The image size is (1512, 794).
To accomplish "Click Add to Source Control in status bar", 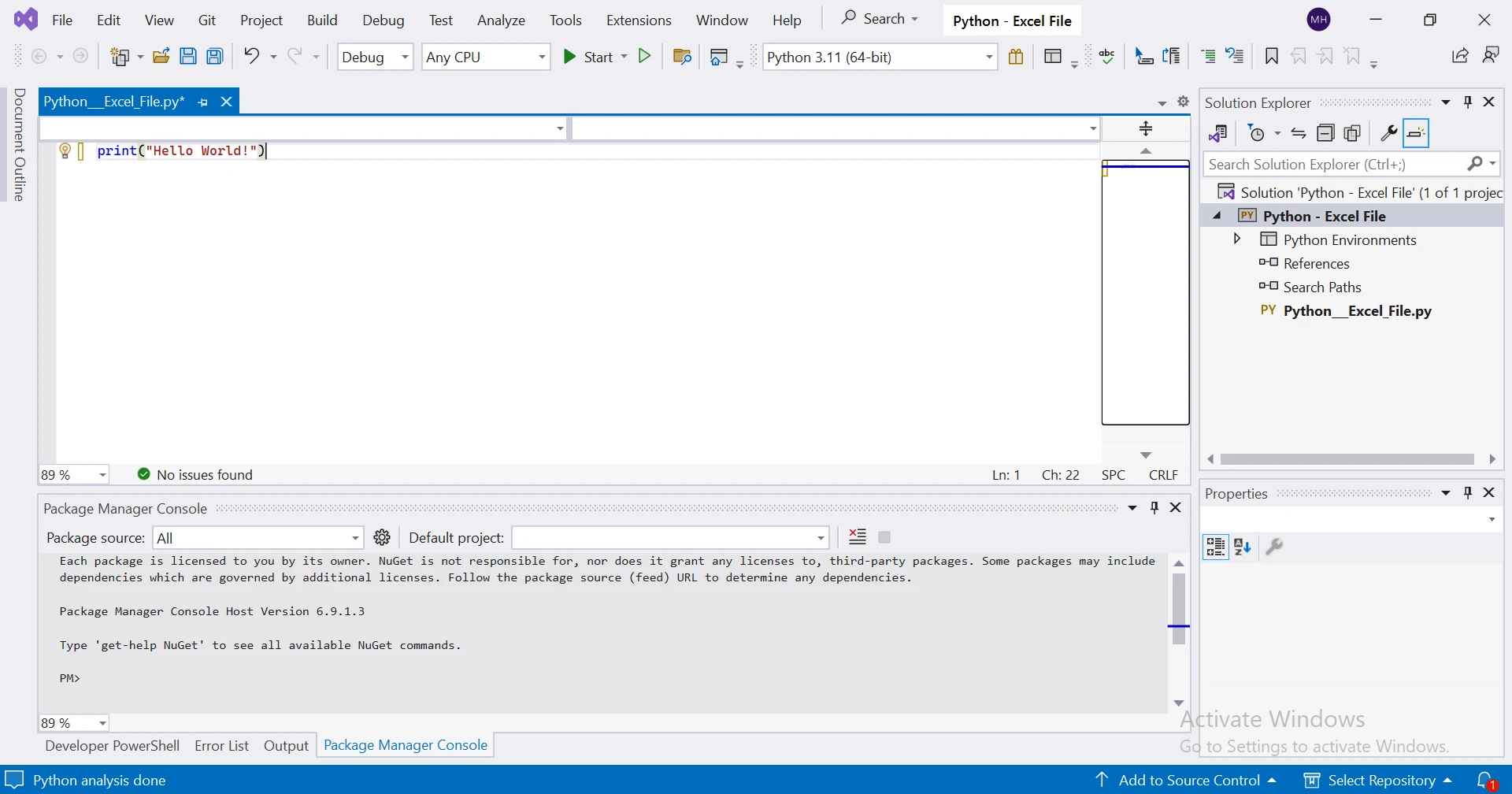I will pyautogui.click(x=1188, y=780).
